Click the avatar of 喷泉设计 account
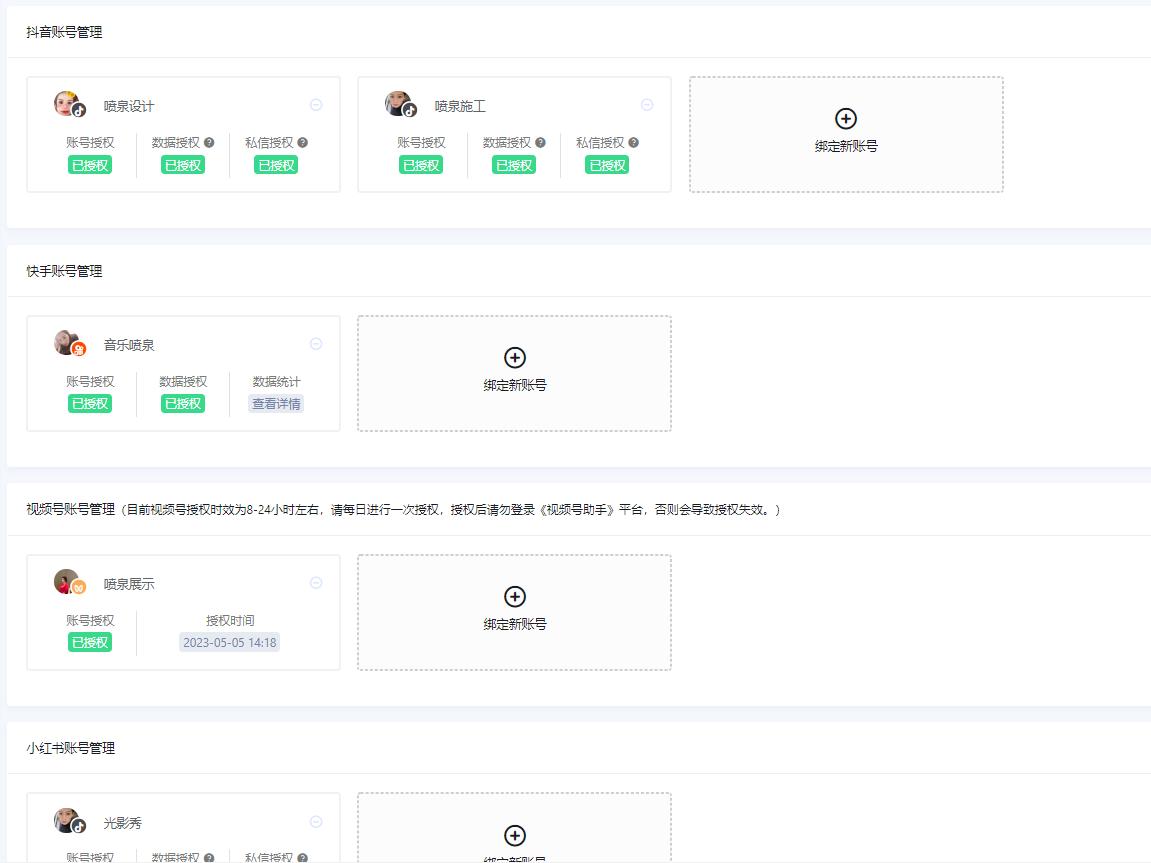1151x863 pixels. 64,104
